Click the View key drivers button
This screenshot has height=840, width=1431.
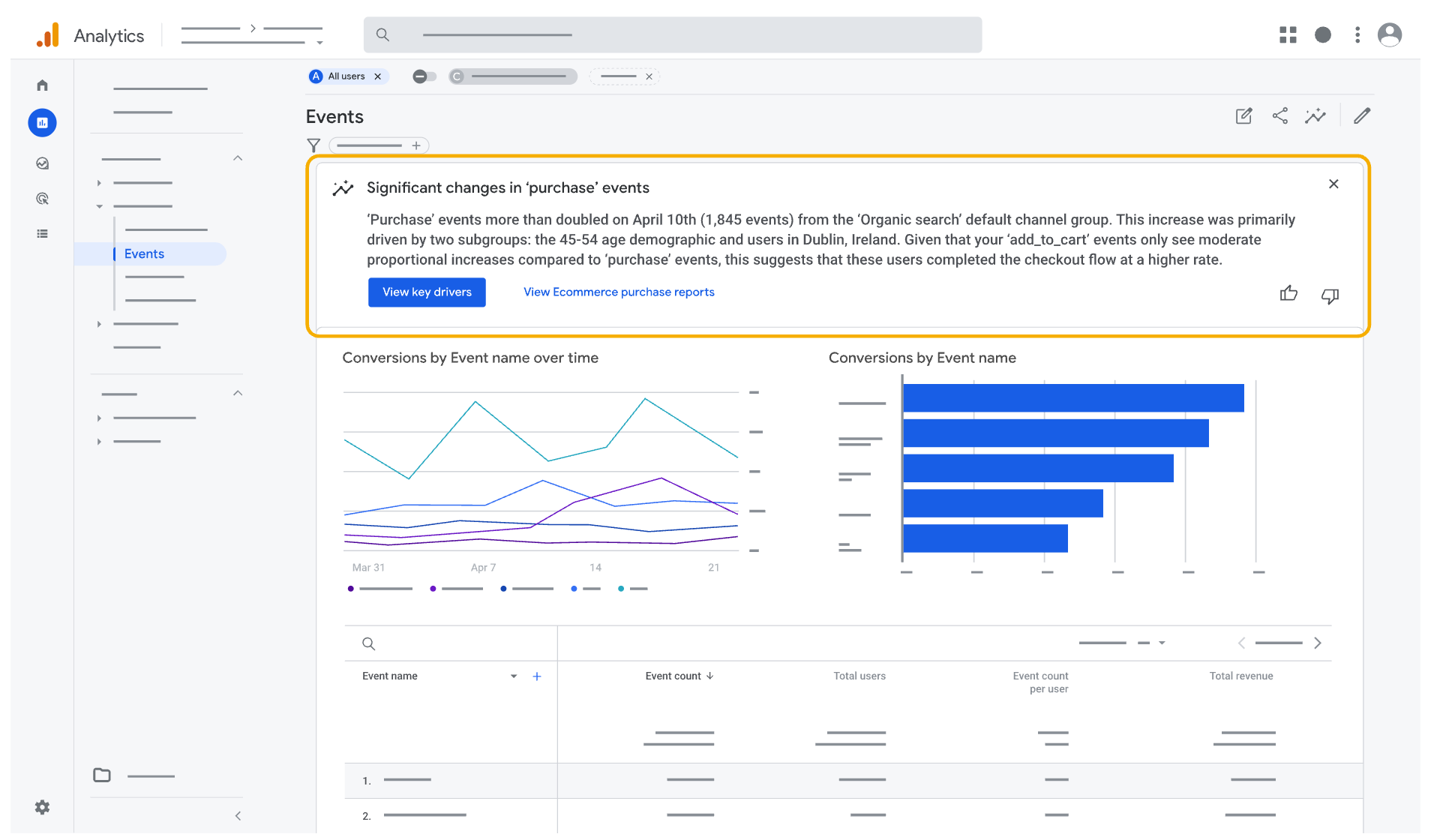click(x=427, y=292)
